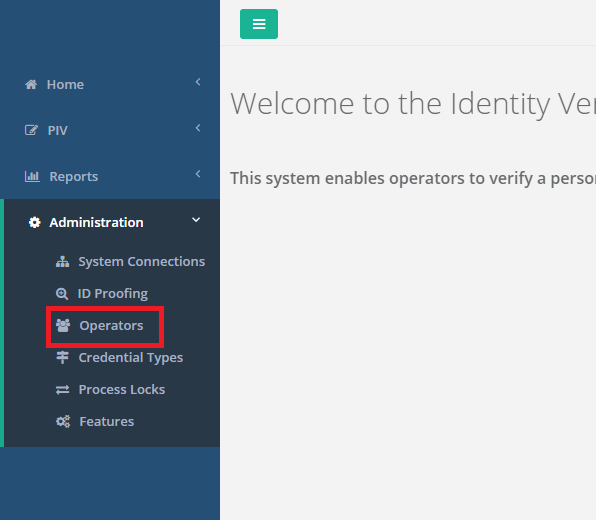The height and width of the screenshot is (520, 596).
Task: Click the Features cogs icon
Action: coord(63,422)
